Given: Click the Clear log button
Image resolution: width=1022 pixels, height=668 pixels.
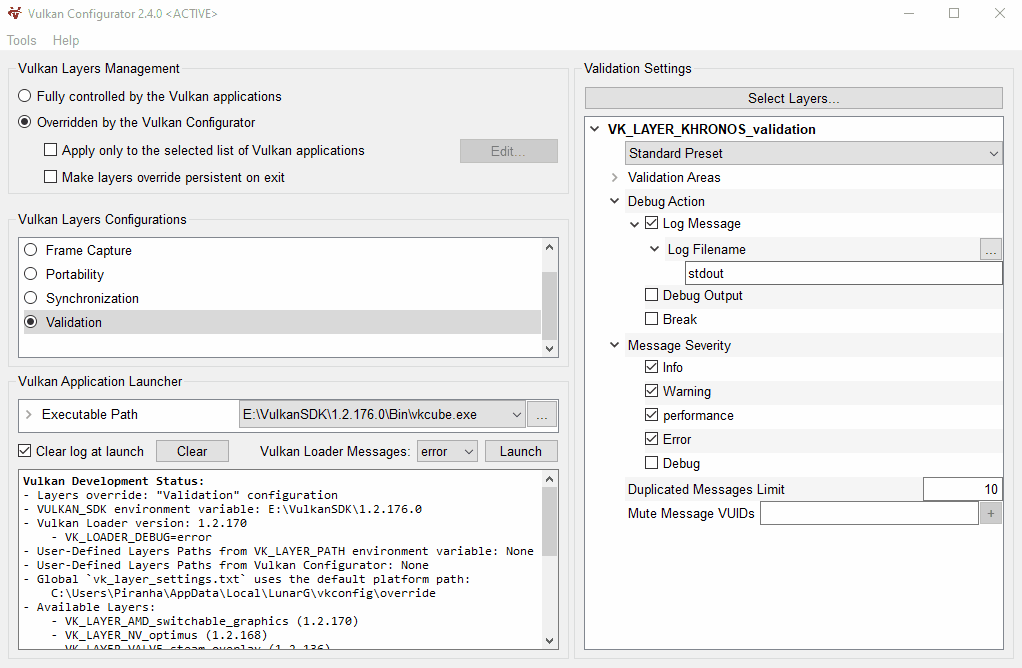Looking at the screenshot, I should point(192,451).
